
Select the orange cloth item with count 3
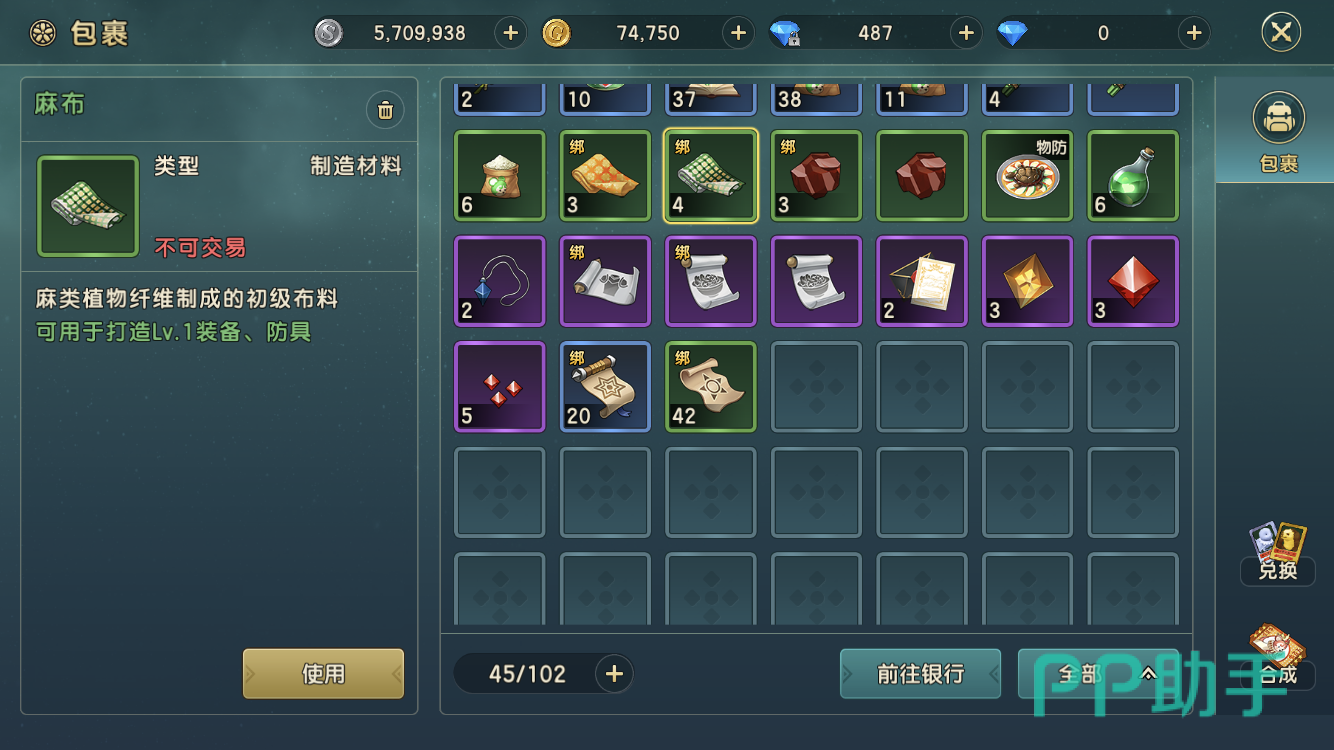605,176
